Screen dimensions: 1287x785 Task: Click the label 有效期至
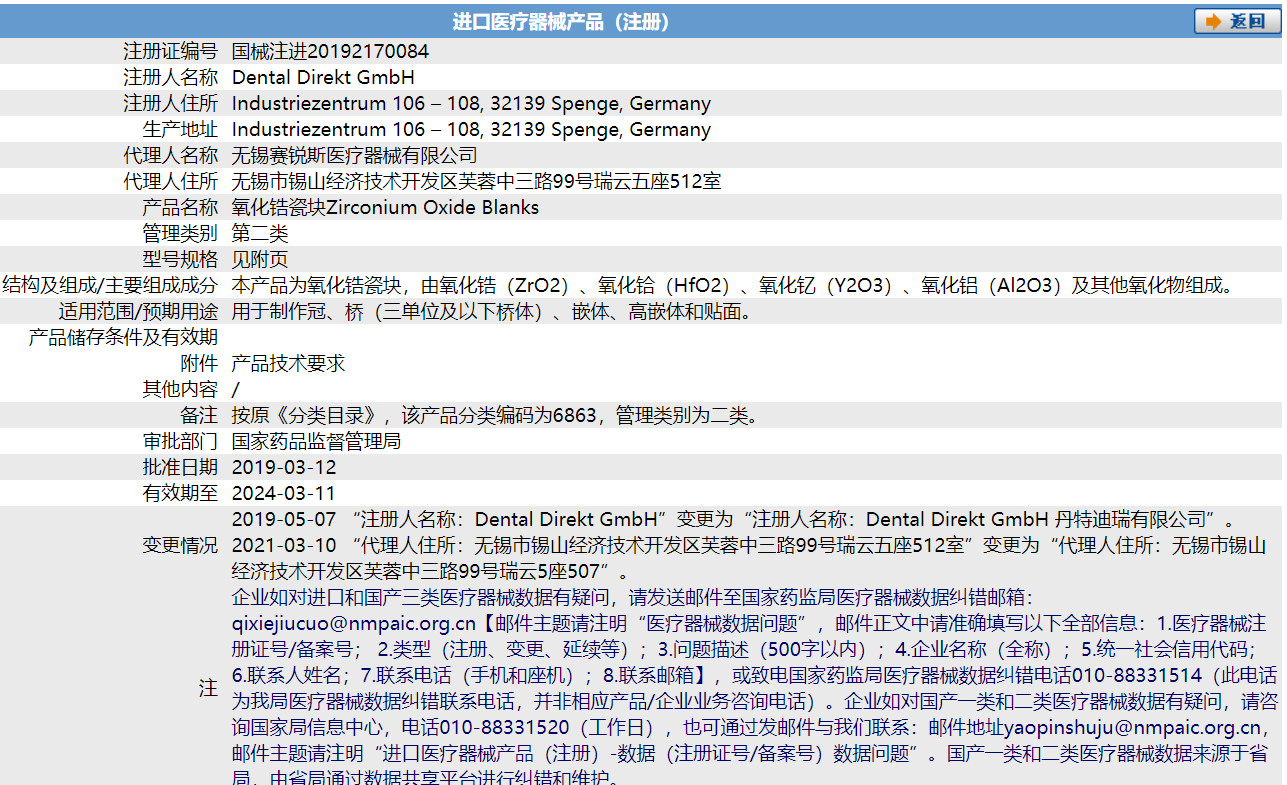click(x=180, y=493)
